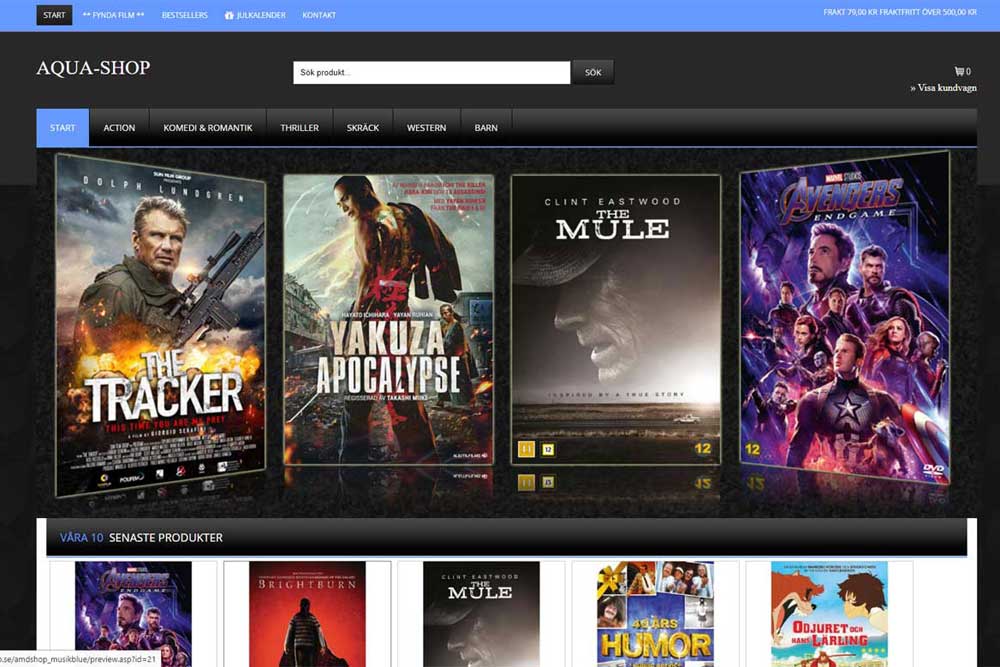This screenshot has width=1000, height=667.
Task: Focus the Sök produkt search field
Action: tap(432, 73)
